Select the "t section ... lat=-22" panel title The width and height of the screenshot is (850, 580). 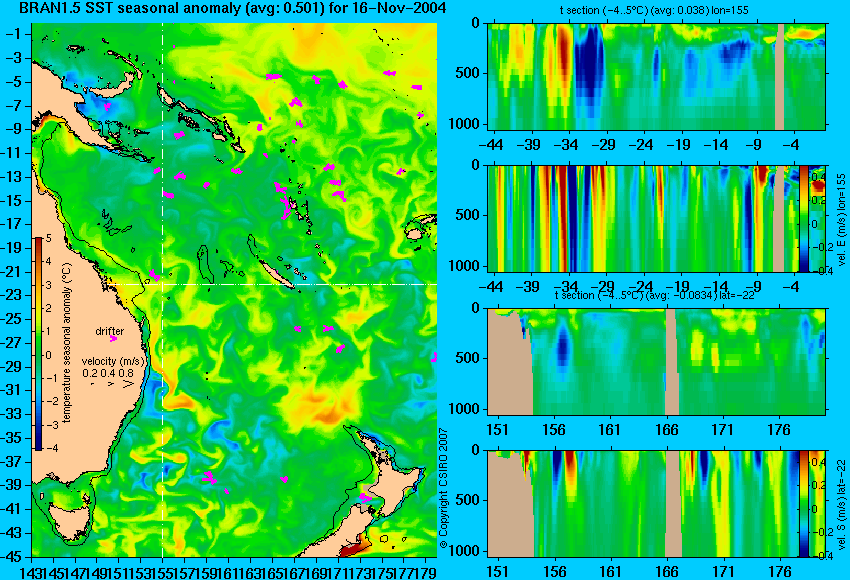654,295
